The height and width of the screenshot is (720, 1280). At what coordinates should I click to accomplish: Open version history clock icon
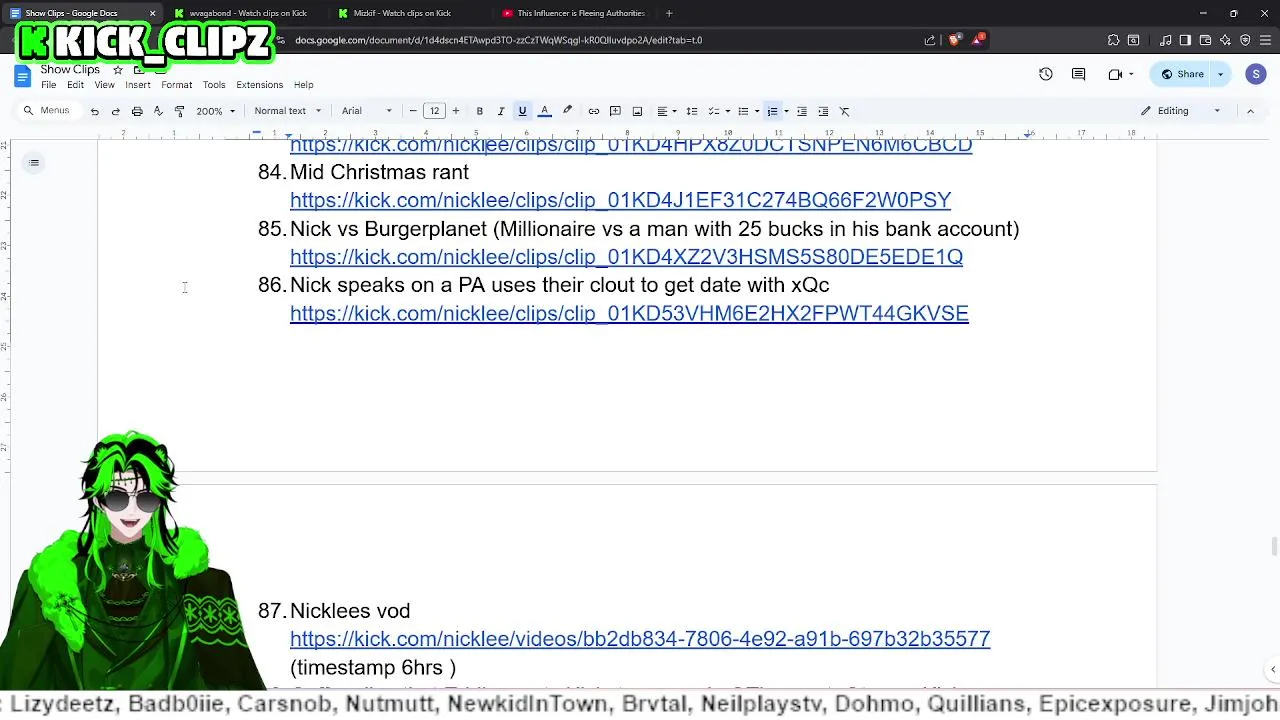coord(1045,74)
